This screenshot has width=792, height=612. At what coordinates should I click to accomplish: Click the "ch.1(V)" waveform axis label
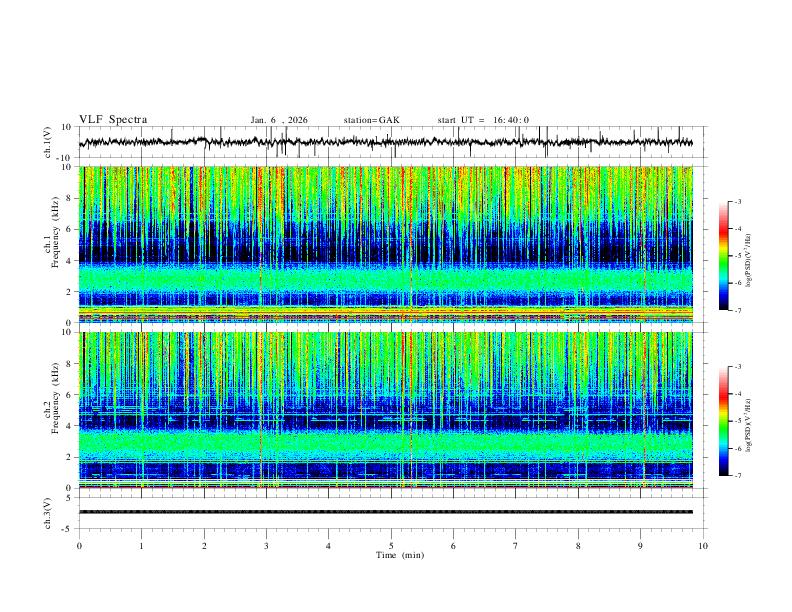pyautogui.click(x=48, y=142)
